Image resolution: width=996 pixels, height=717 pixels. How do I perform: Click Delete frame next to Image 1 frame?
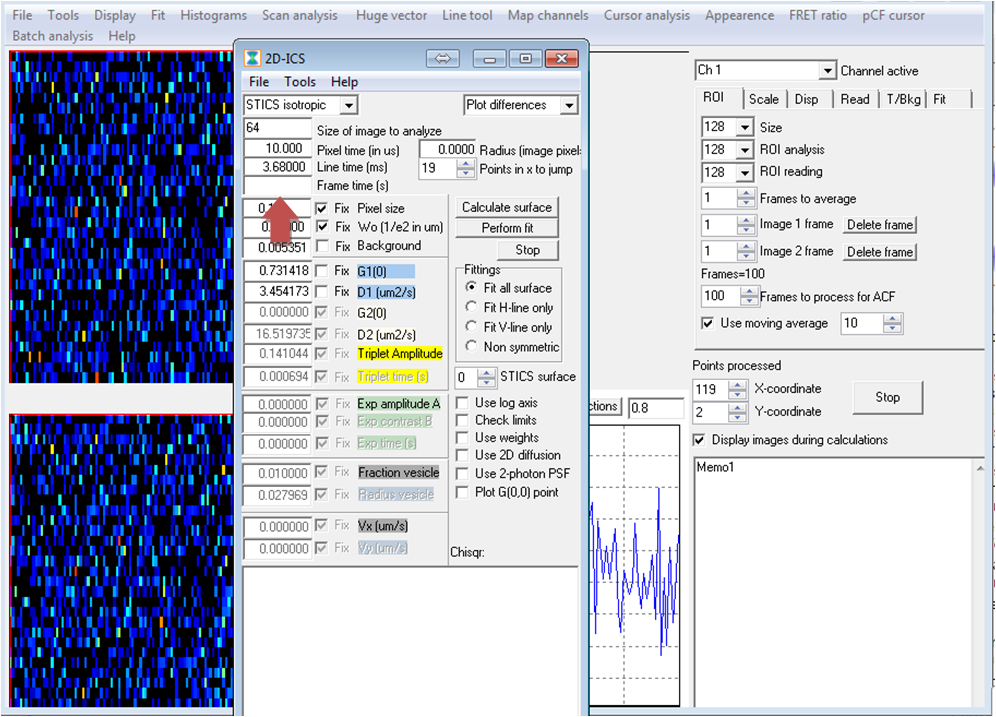pyautogui.click(x=879, y=225)
